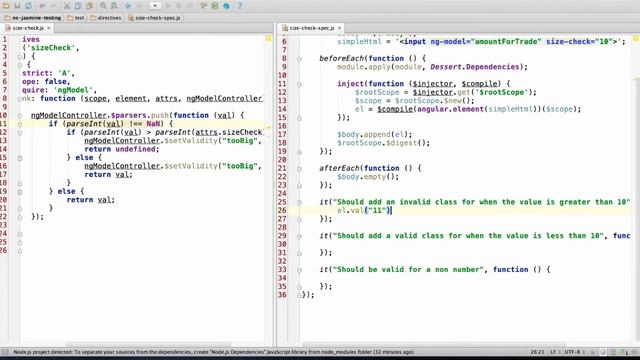This screenshot has width=640, height=360.
Task: Click the Copy toolbar icon
Action: tap(78, 6)
